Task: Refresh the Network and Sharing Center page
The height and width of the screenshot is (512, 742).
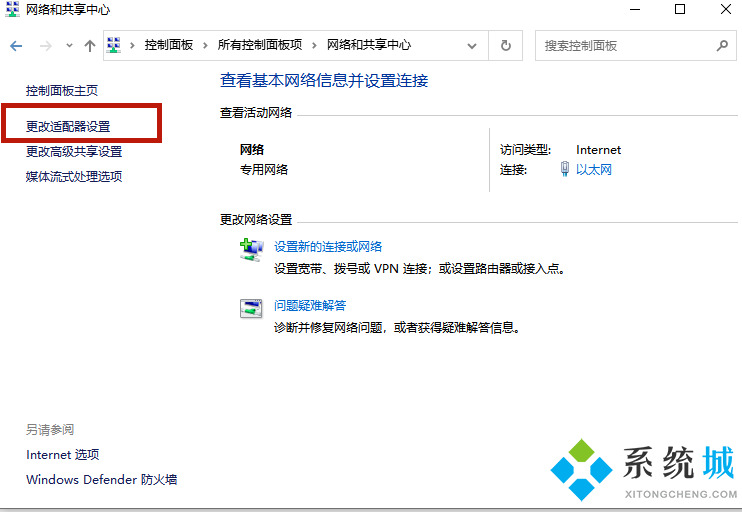Action: (506, 46)
